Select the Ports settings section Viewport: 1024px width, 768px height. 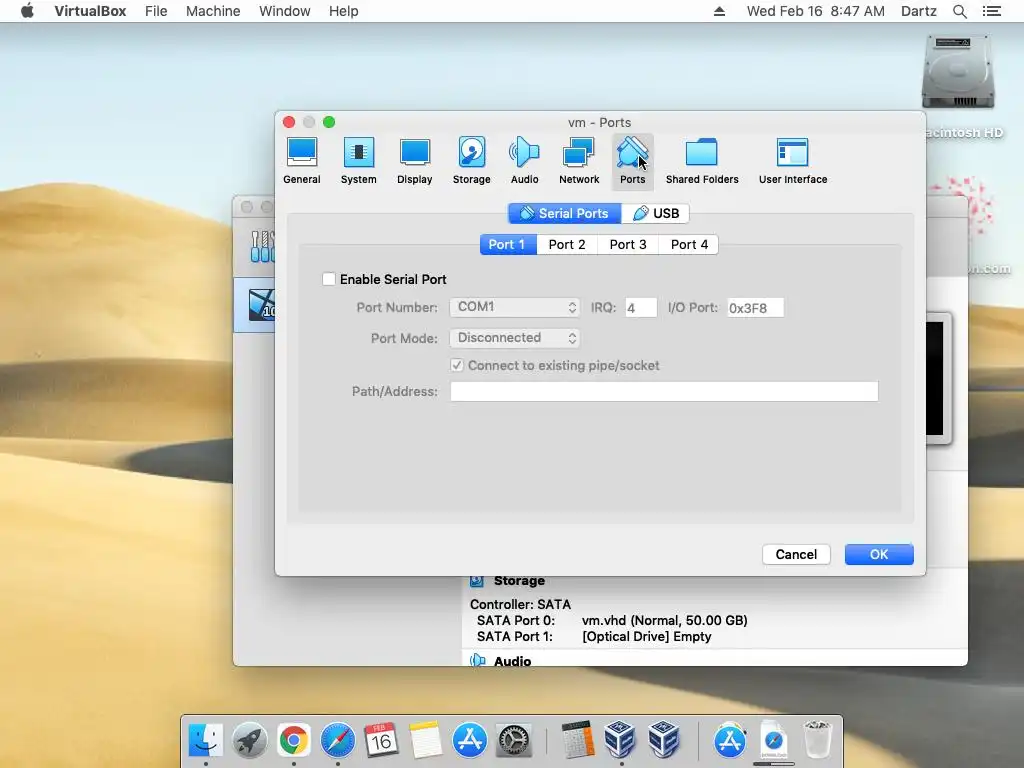pyautogui.click(x=632, y=161)
